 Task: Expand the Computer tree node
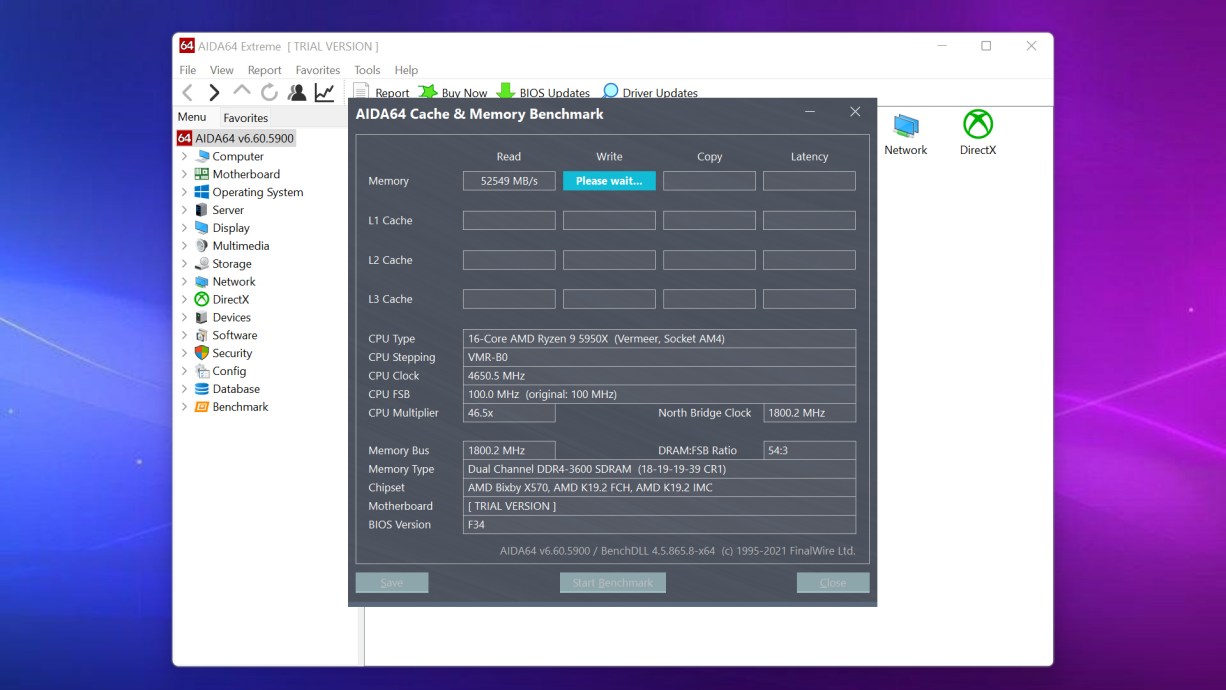point(185,156)
